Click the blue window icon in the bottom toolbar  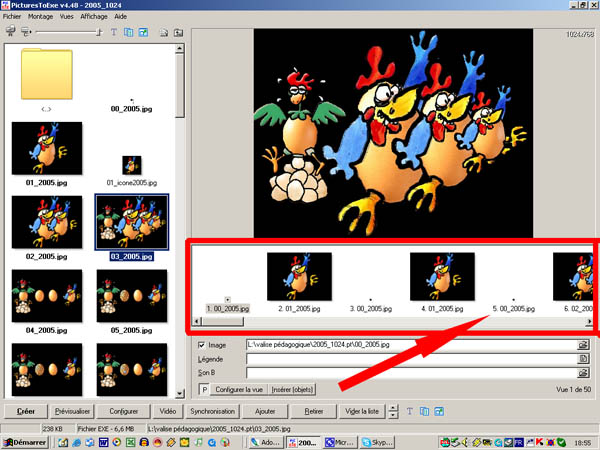coord(439,411)
